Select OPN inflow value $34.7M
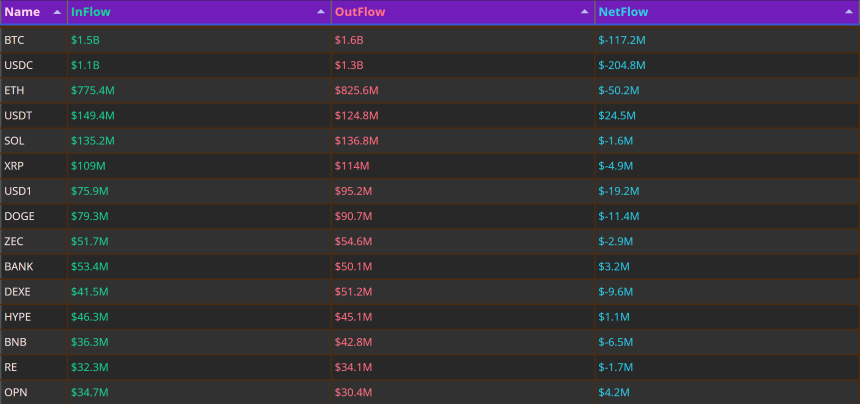860x404 pixels. [x=89, y=393]
